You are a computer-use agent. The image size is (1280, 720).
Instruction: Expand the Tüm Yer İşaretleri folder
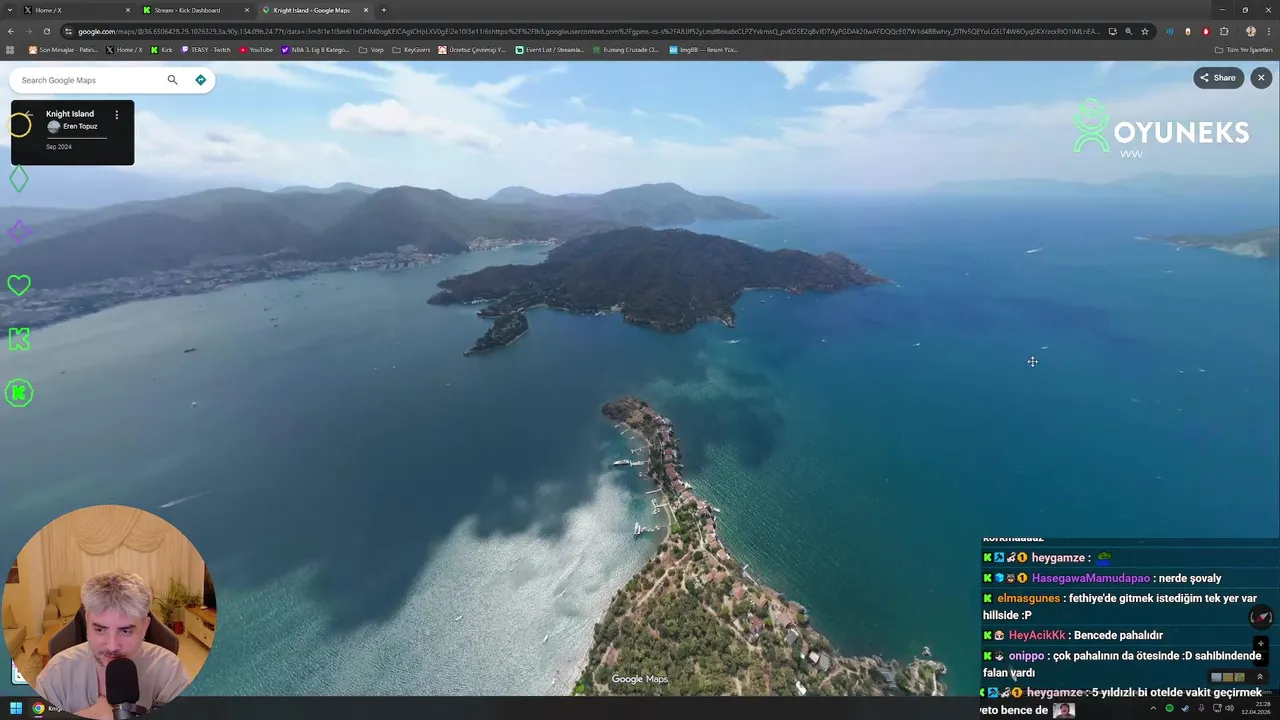1245,49
